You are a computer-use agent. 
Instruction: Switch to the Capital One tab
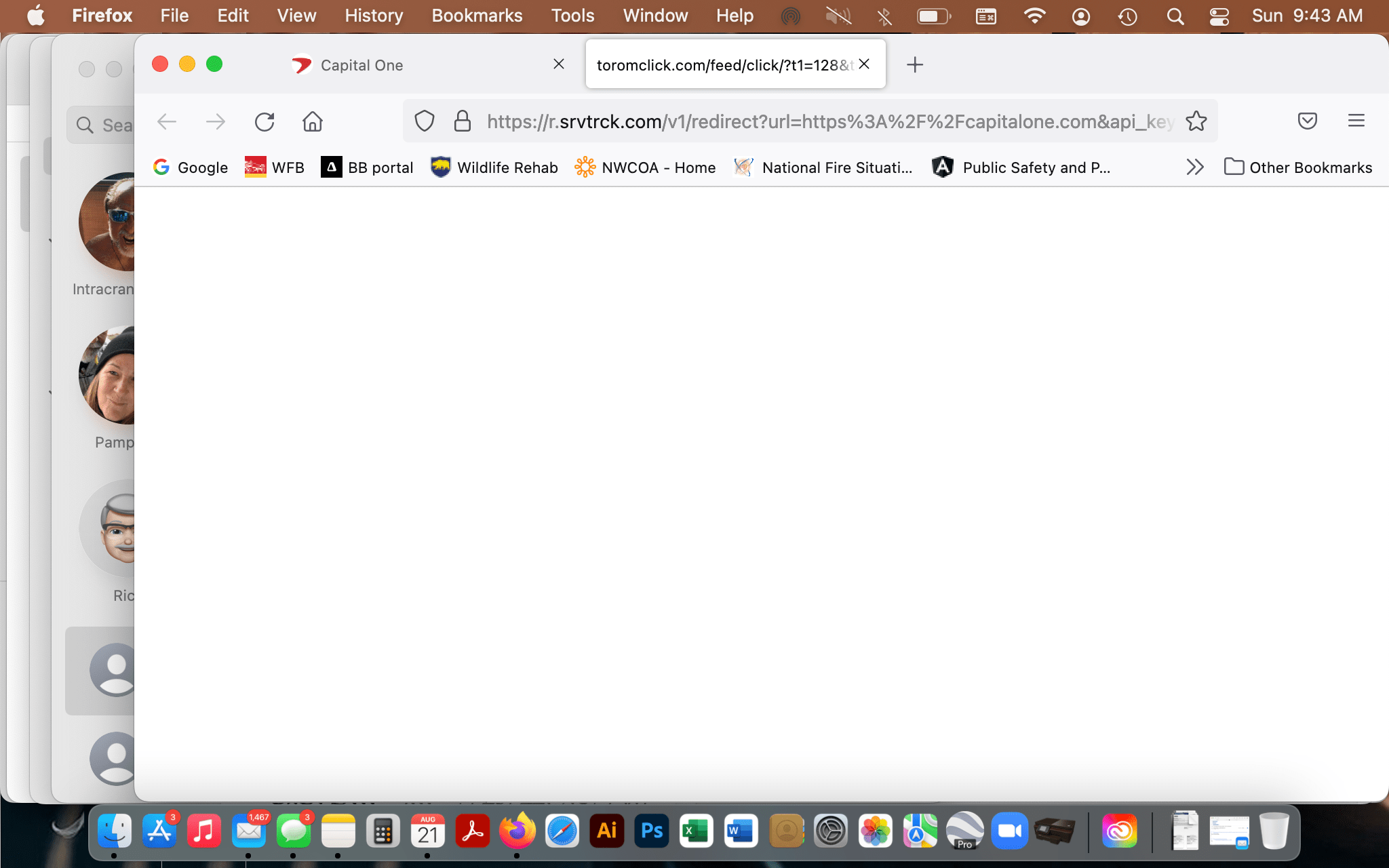coord(361,64)
